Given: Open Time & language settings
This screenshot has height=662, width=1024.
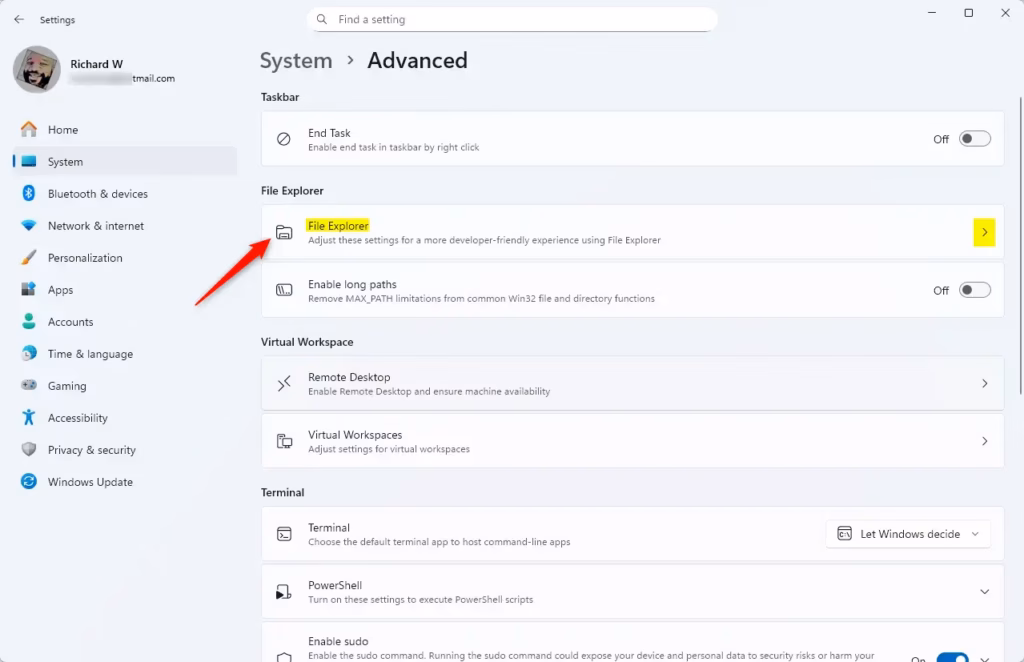Looking at the screenshot, I should (x=124, y=353).
